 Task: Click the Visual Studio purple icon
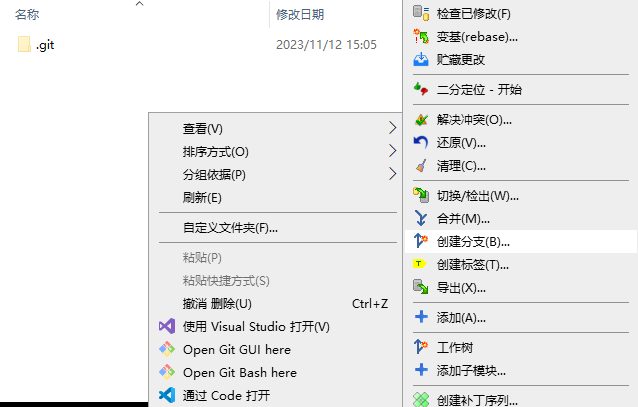click(167, 326)
